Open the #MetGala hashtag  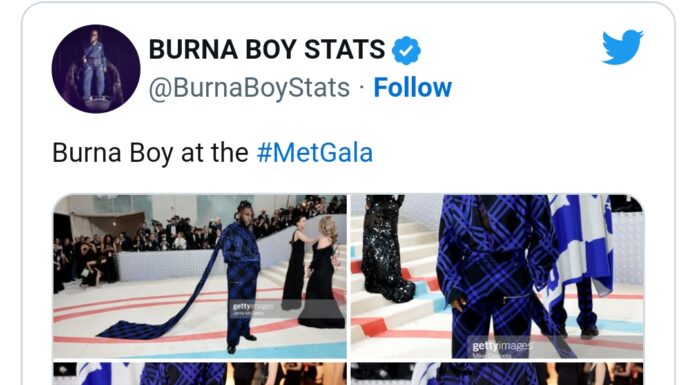[315, 153]
